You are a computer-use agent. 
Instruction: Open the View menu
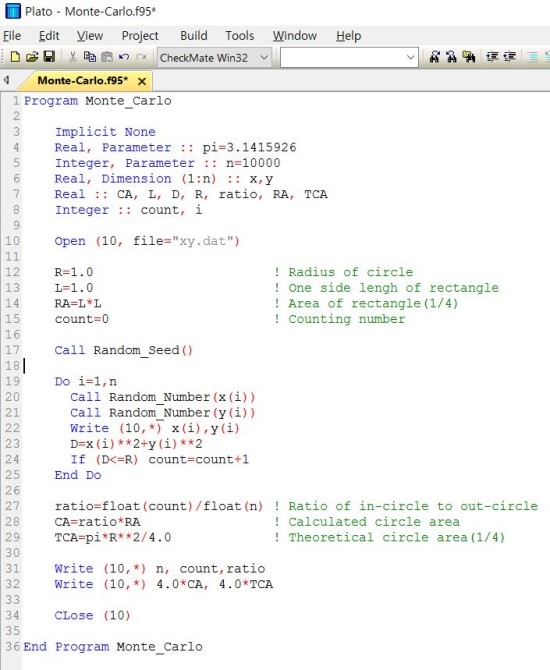tap(90, 36)
